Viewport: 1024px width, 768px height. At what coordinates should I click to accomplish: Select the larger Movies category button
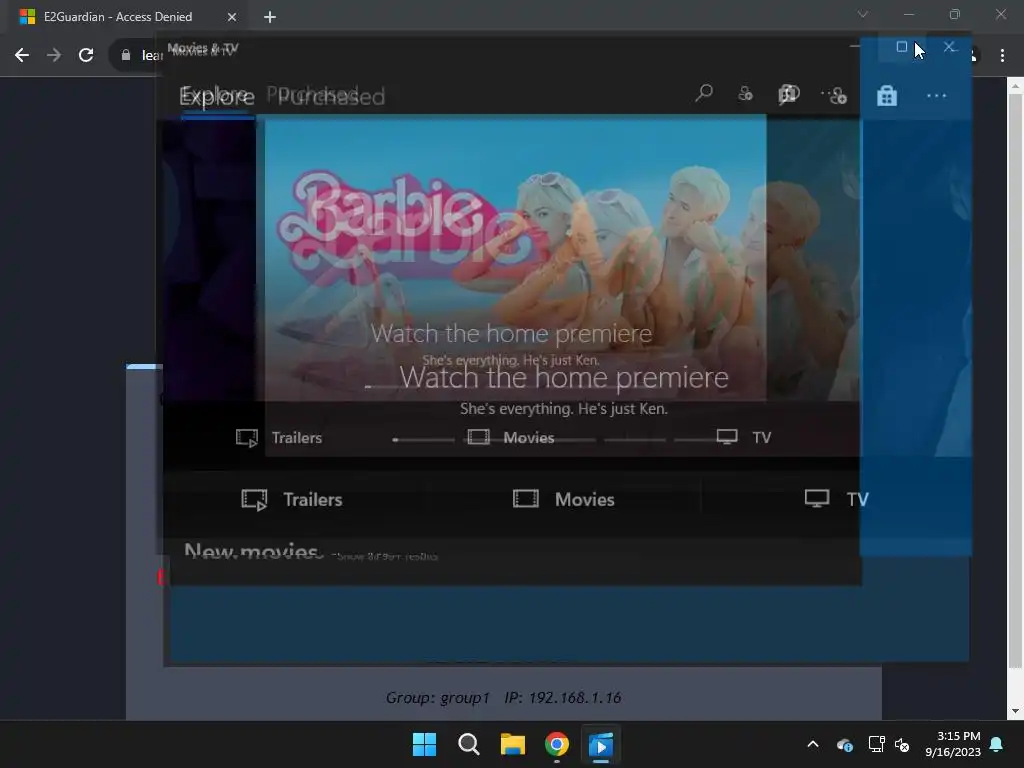pos(564,500)
